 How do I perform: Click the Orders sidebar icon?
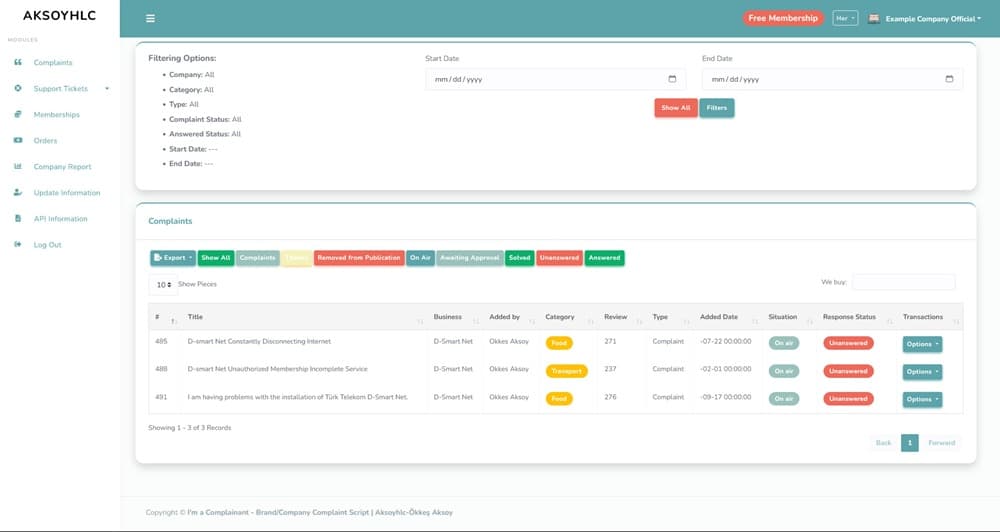pos(18,141)
